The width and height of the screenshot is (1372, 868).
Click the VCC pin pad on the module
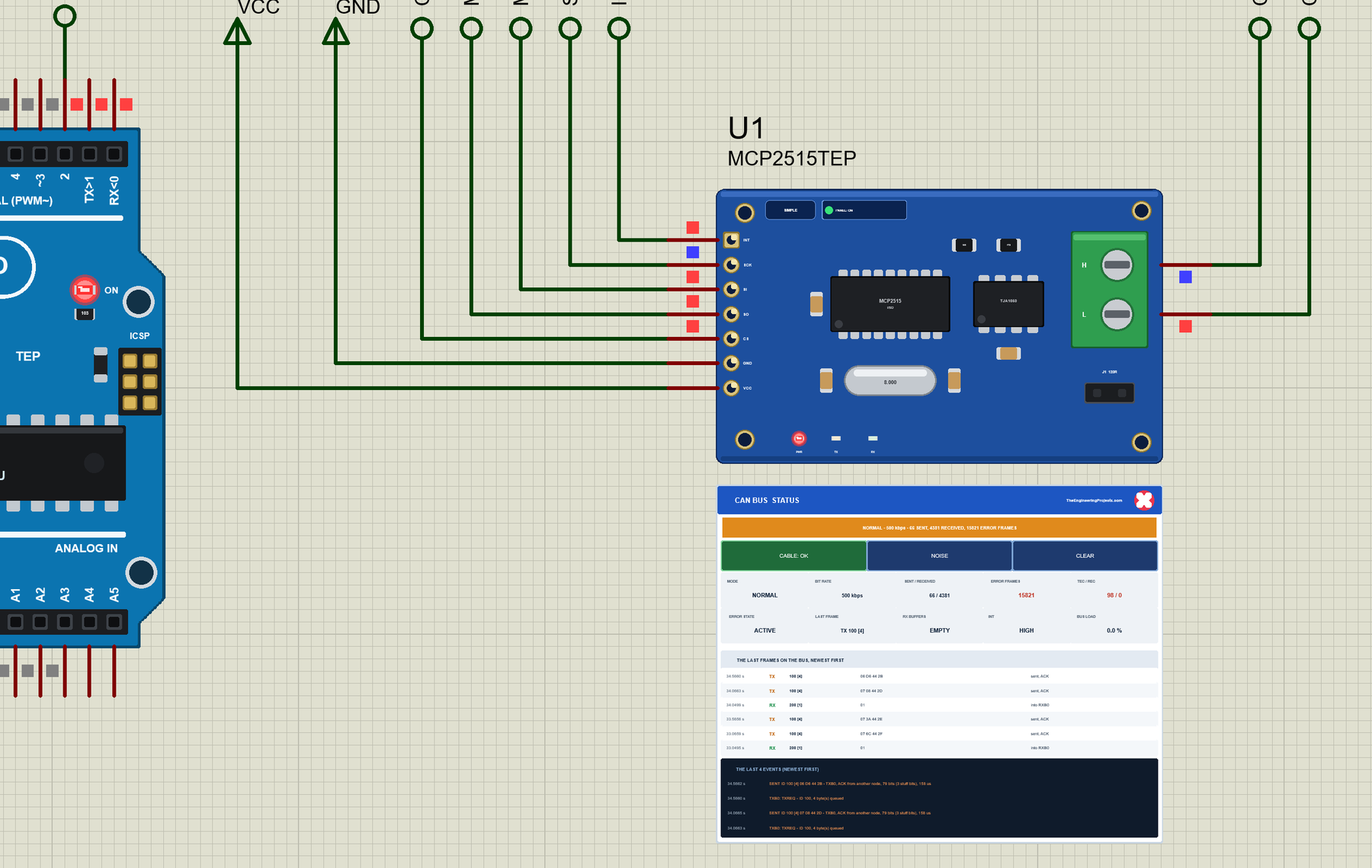point(731,388)
